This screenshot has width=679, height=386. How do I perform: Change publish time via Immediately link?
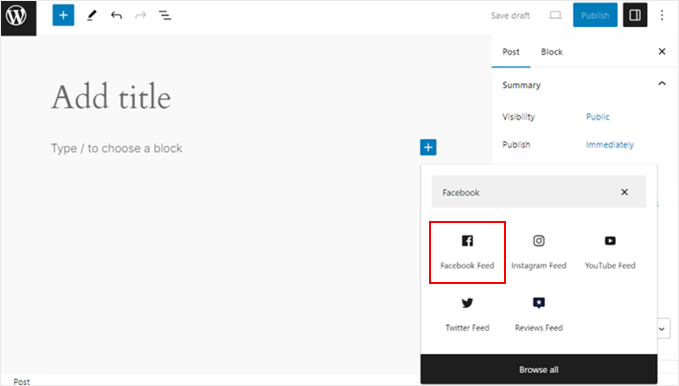point(610,145)
